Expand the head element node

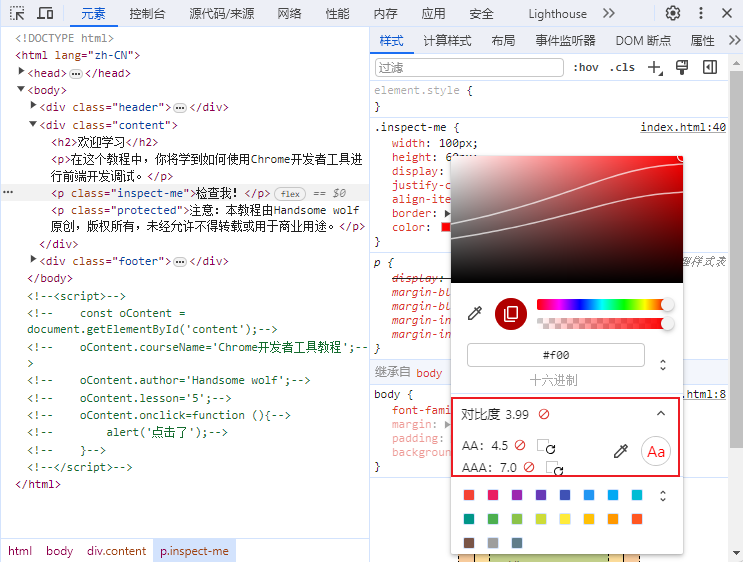pos(21,72)
